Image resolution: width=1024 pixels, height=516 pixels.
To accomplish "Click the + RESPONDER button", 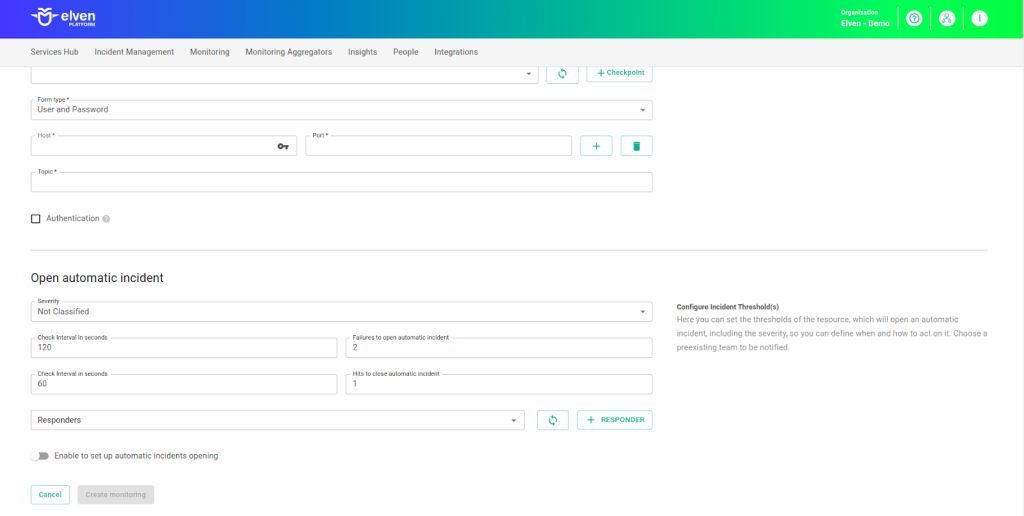I will click(614, 420).
